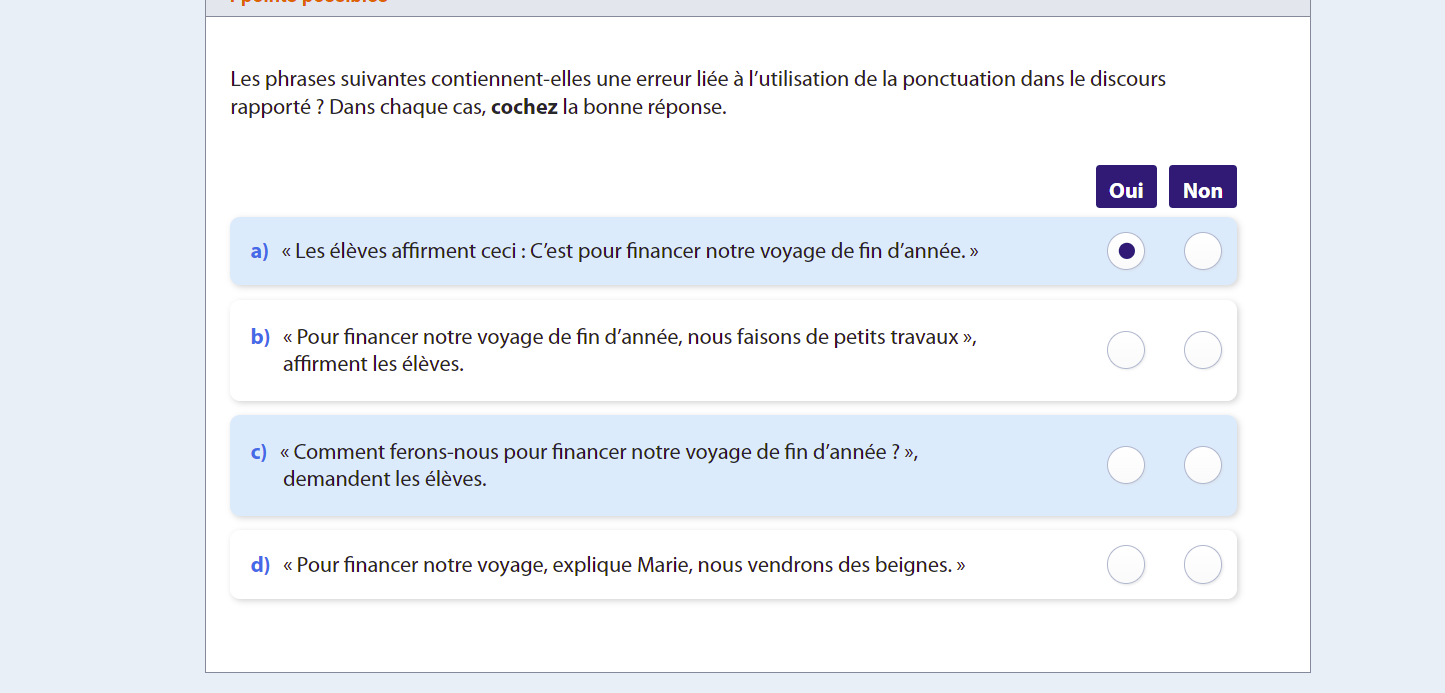Click the 'c)' item label
Image resolution: width=1445 pixels, height=693 pixels.
point(259,452)
